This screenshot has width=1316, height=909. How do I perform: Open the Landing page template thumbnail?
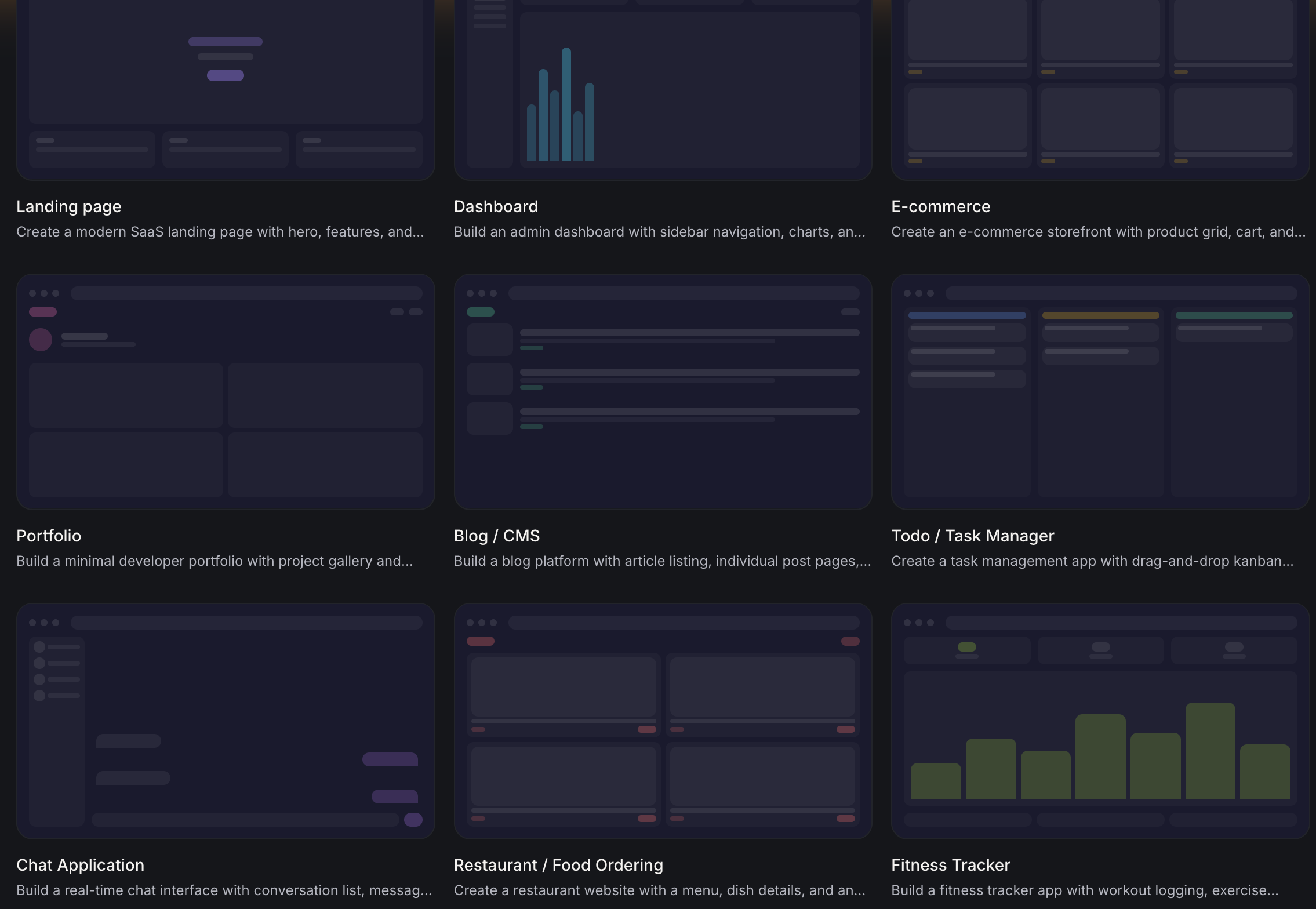pos(226,90)
